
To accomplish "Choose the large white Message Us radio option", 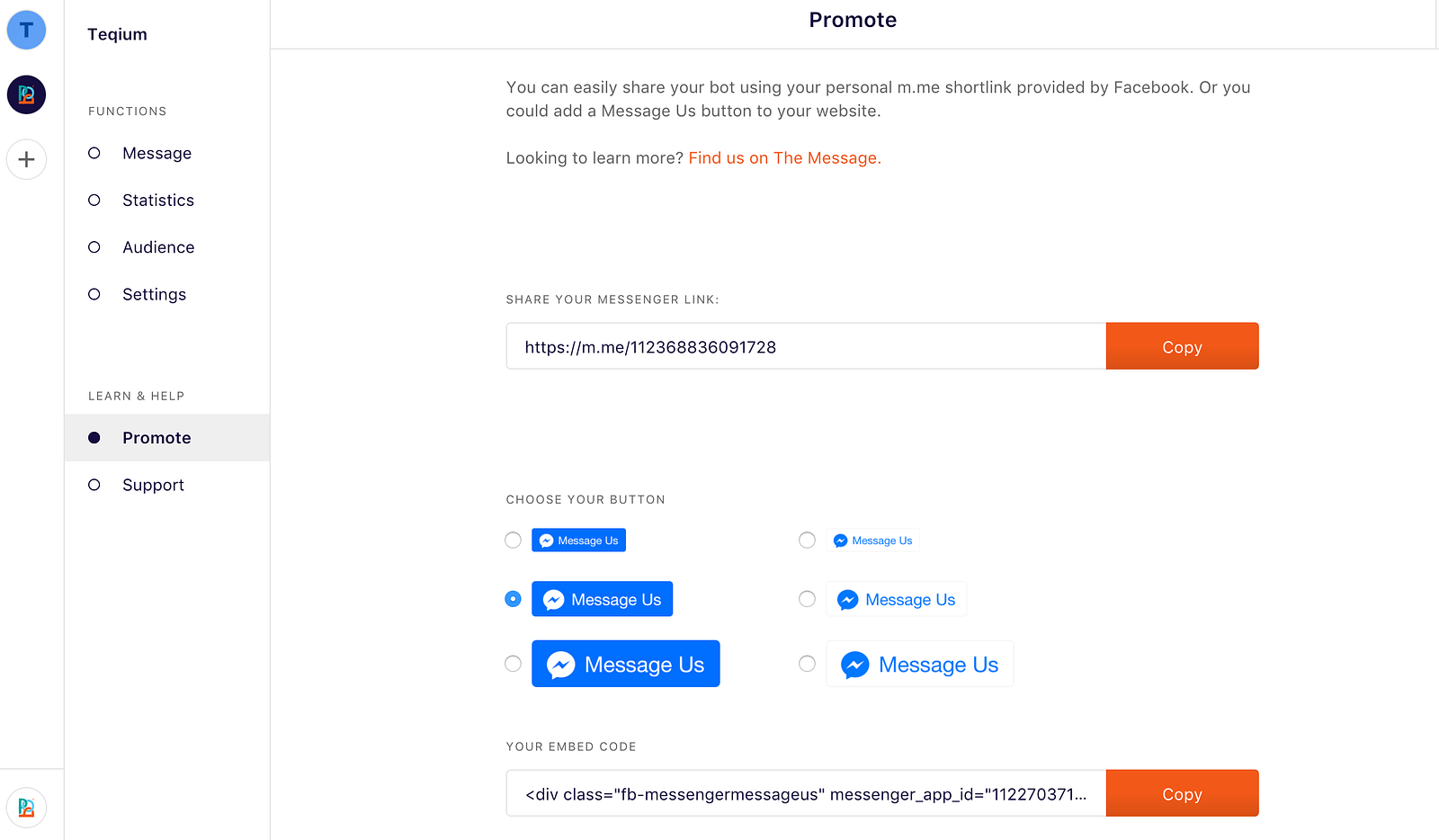I will (x=808, y=664).
